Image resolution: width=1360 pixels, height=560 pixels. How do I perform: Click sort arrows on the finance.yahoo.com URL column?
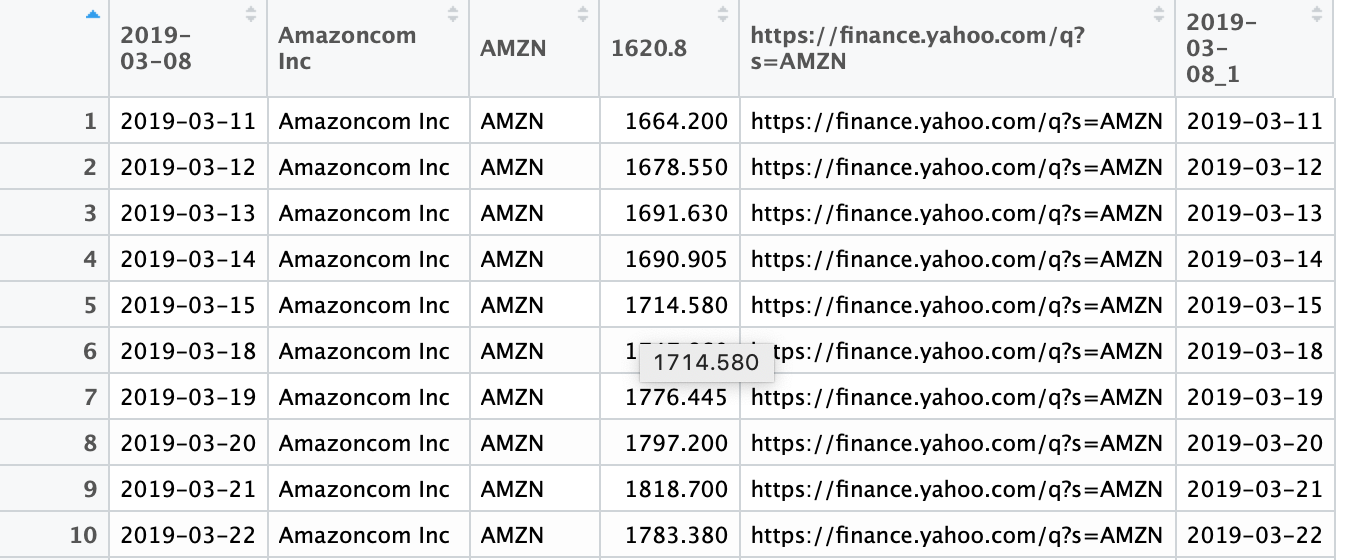tap(1159, 15)
